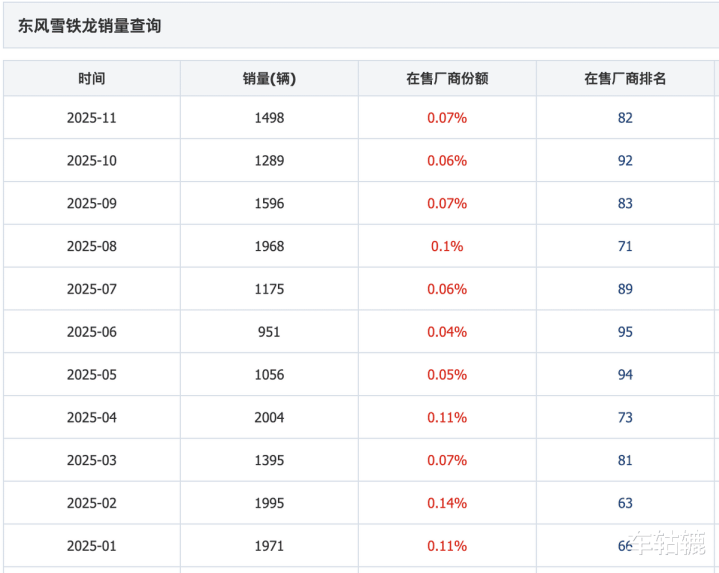Click sales value 1498
Screen dimensions: 719x573
[269, 118]
